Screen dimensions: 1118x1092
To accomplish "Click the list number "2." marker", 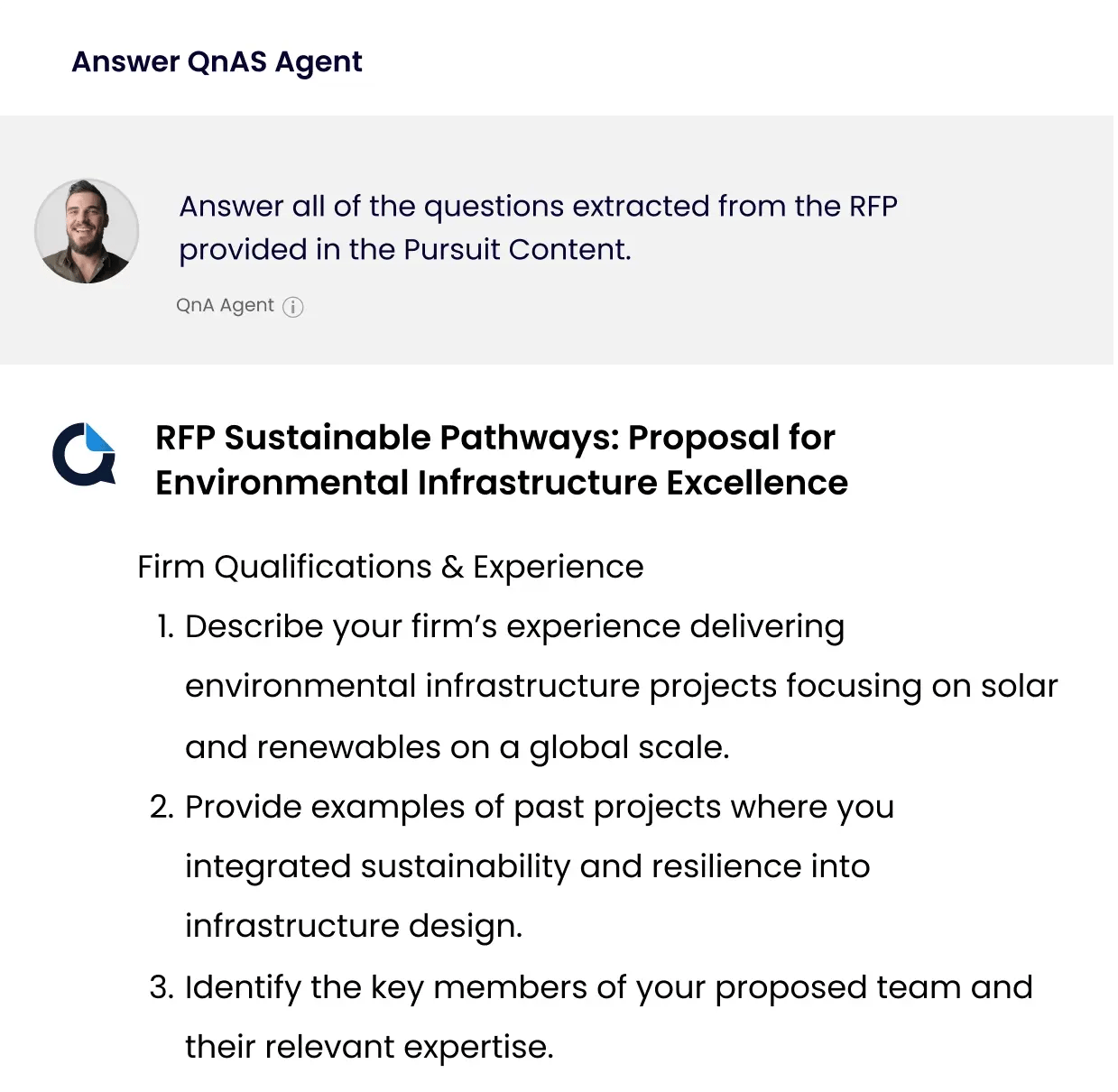I will click(x=162, y=807).
